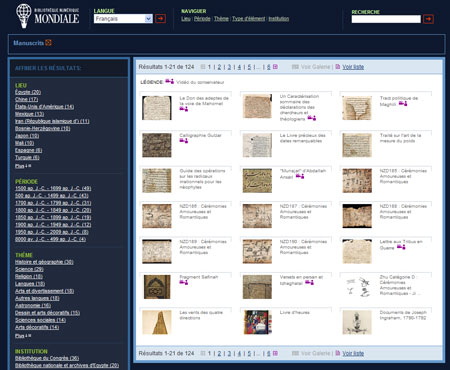Open curator video icon beside Calligraphie Gulzar
Viewport: 450px width, 370px height.
tap(184, 141)
